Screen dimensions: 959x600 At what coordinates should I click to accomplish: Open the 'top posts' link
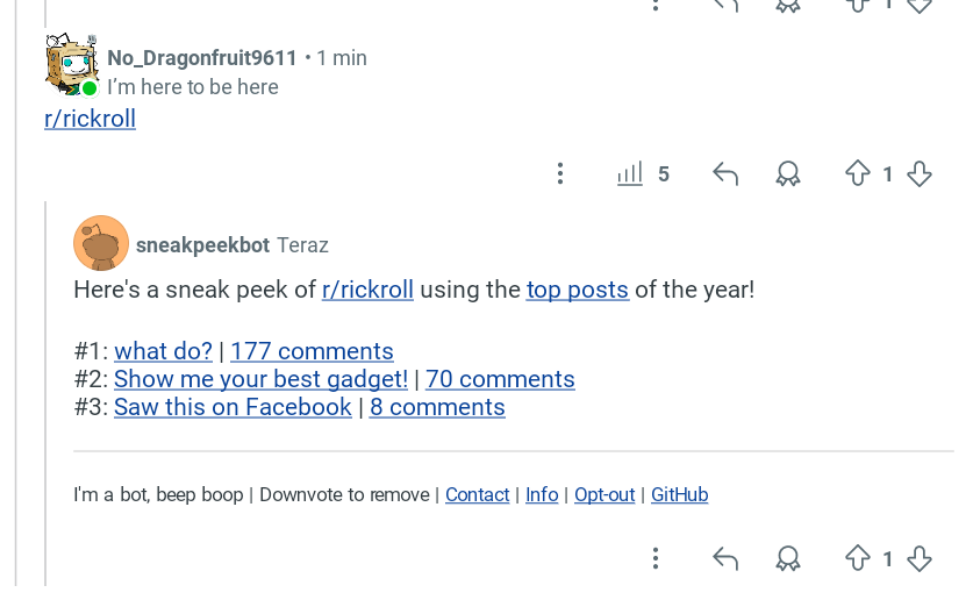tap(577, 289)
